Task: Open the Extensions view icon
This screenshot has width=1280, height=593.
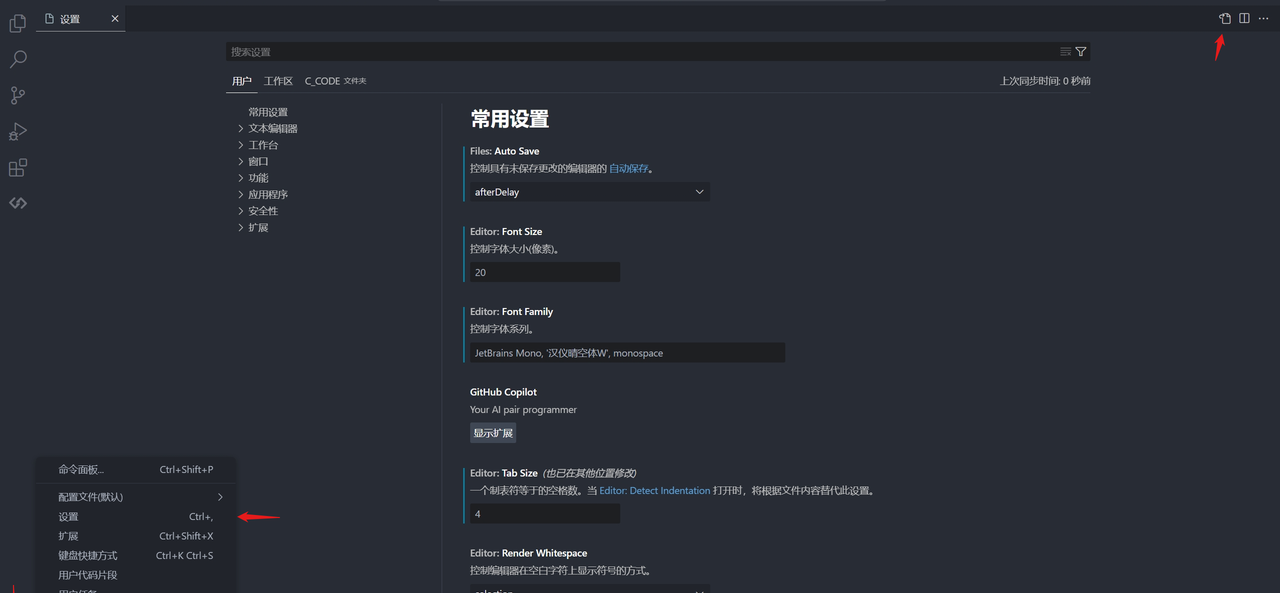Action: point(18,168)
